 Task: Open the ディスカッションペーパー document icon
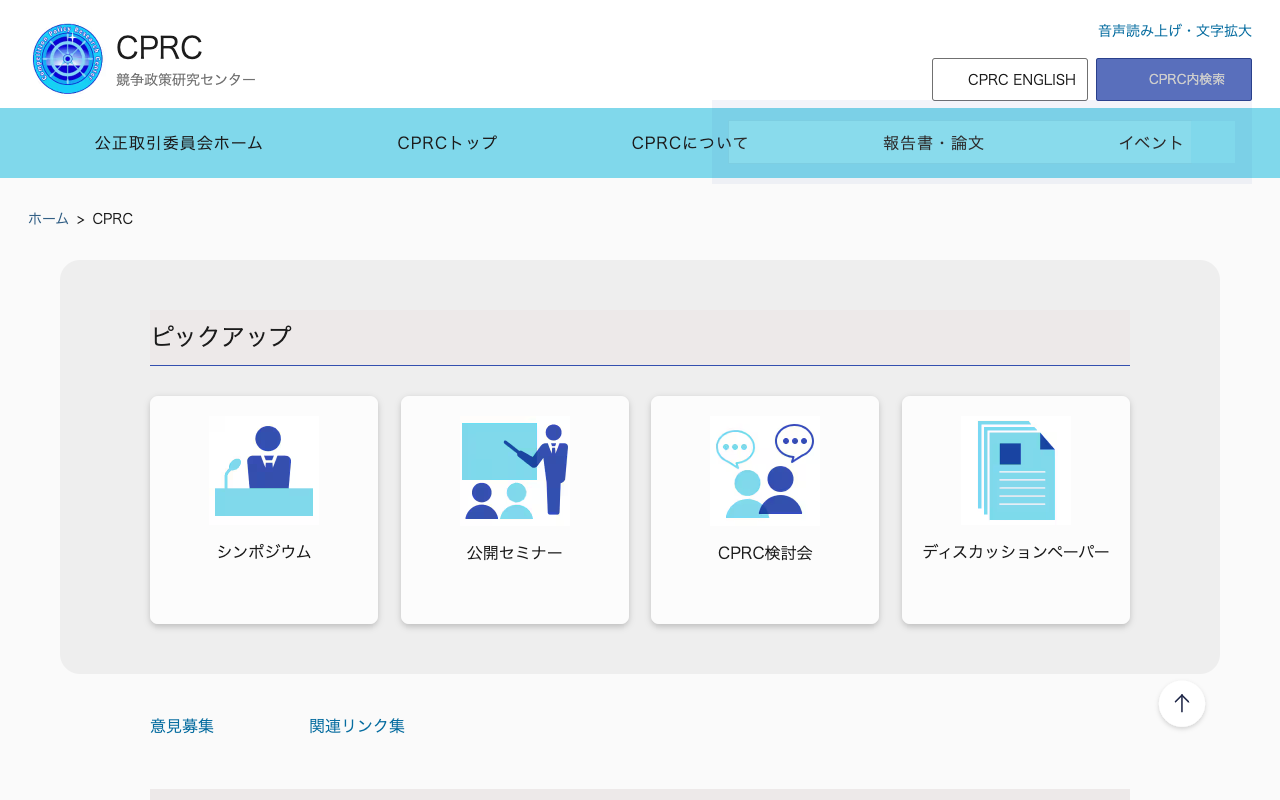[x=1016, y=471]
